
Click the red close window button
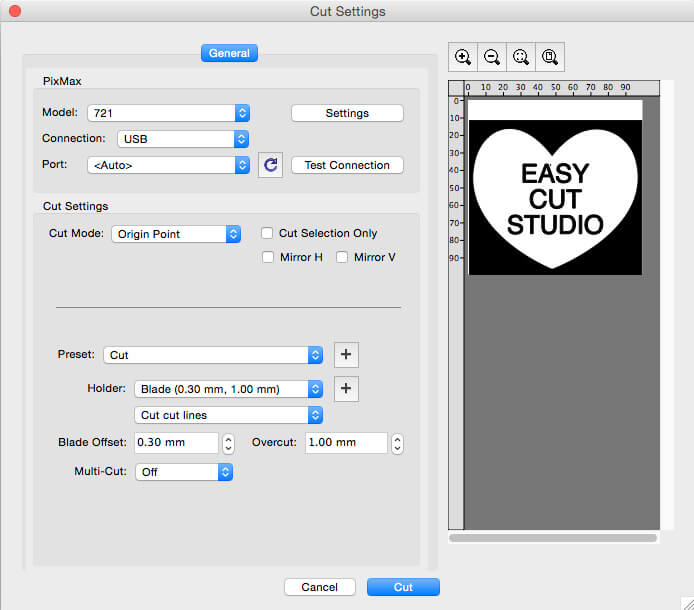pos(15,11)
